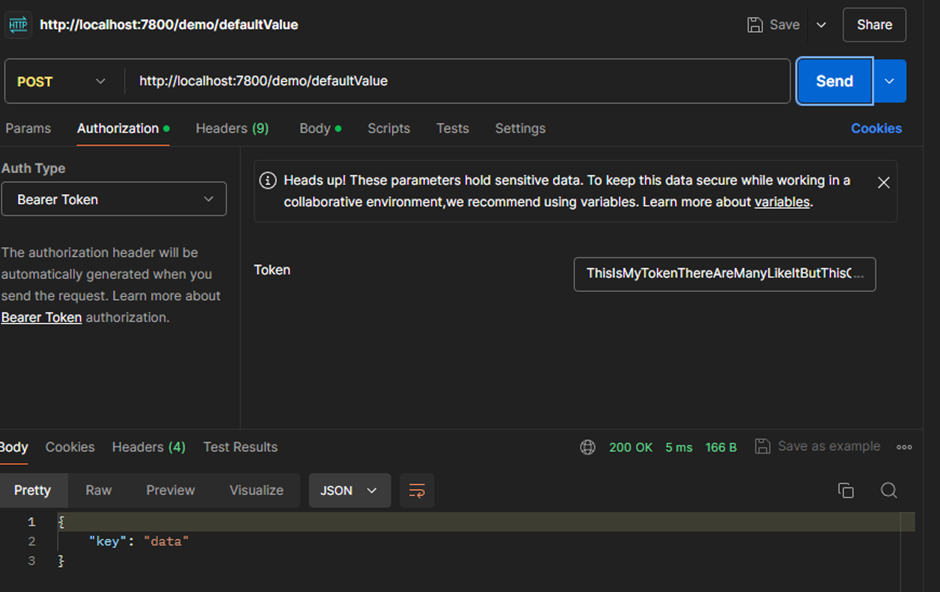
Task: Open the Scripts tab
Action: coord(388,128)
